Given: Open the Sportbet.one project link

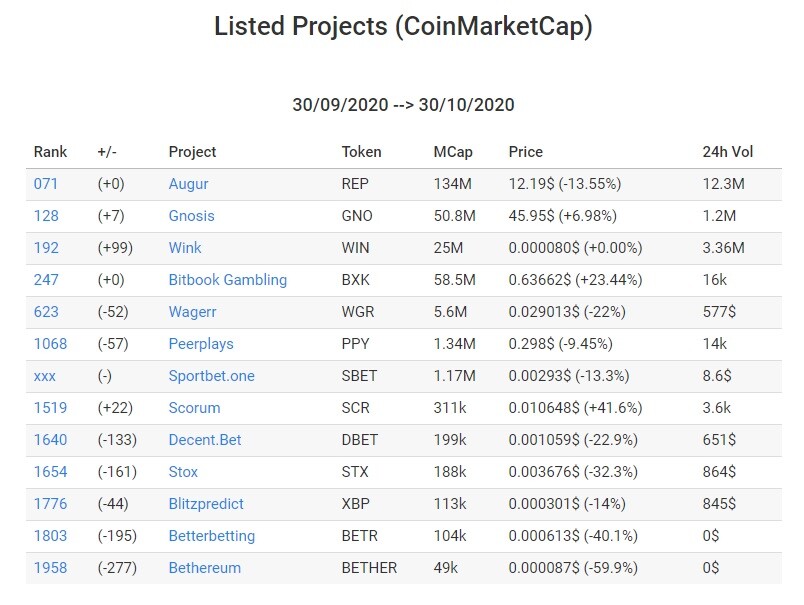Looking at the screenshot, I should (211, 376).
